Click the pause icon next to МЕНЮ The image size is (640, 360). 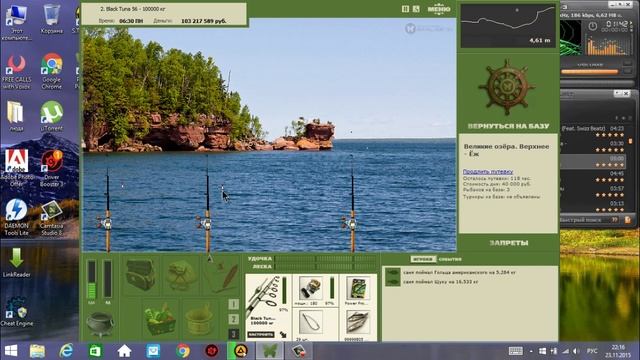pos(405,9)
